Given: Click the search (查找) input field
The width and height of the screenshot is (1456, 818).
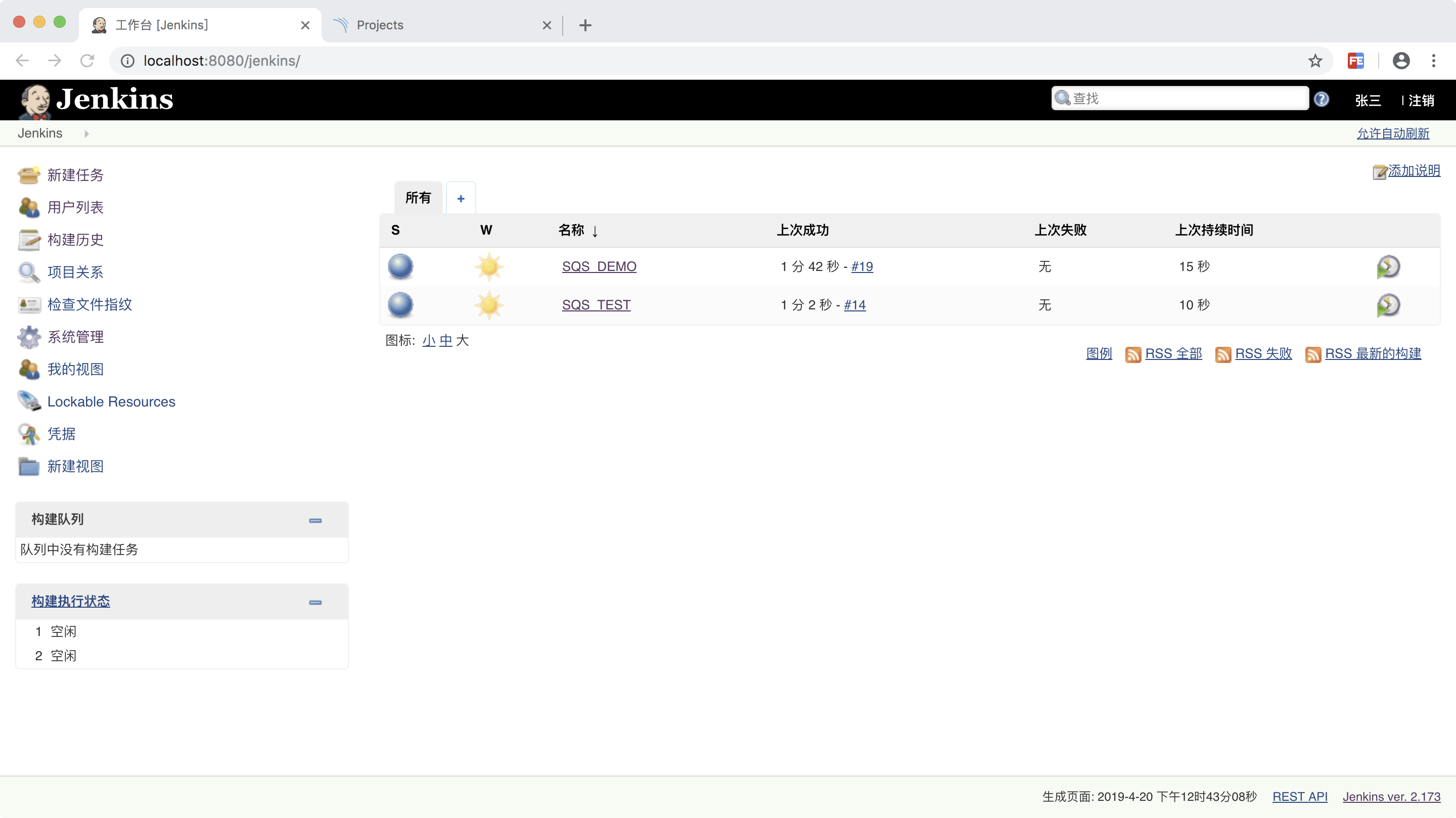Looking at the screenshot, I should [1187, 99].
